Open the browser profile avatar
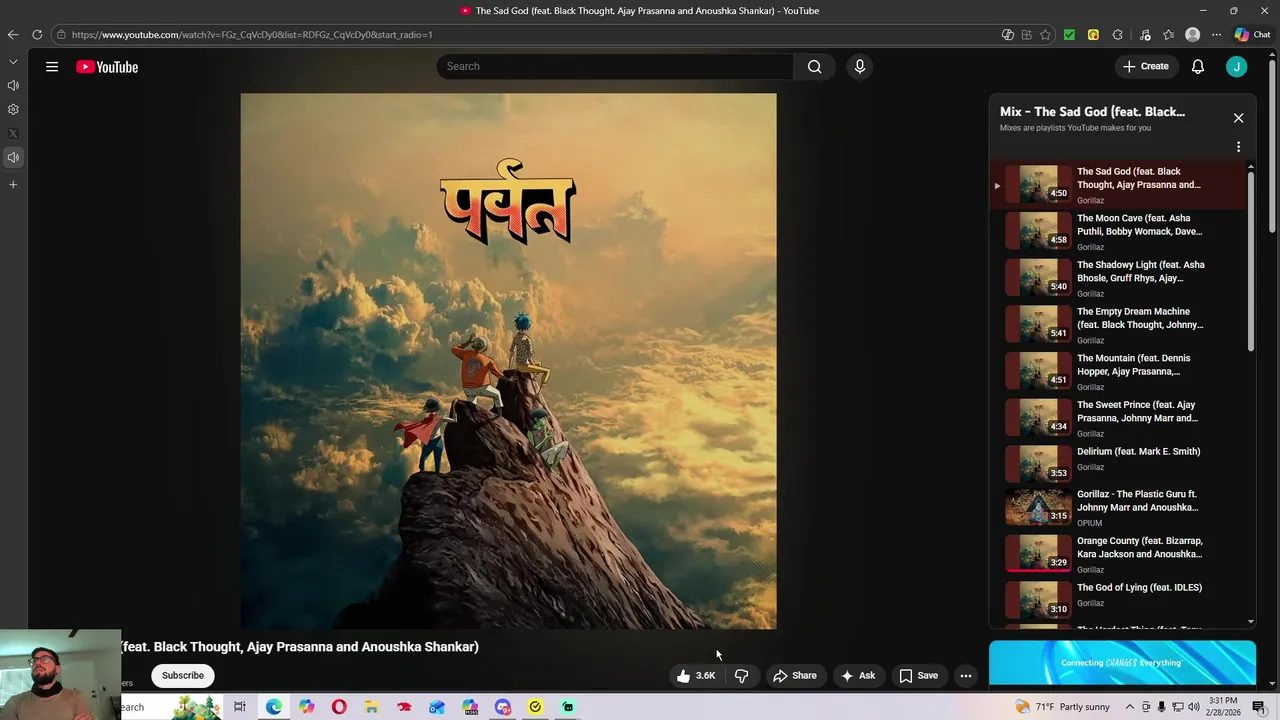Viewport: 1280px width, 720px height. coord(1192,35)
